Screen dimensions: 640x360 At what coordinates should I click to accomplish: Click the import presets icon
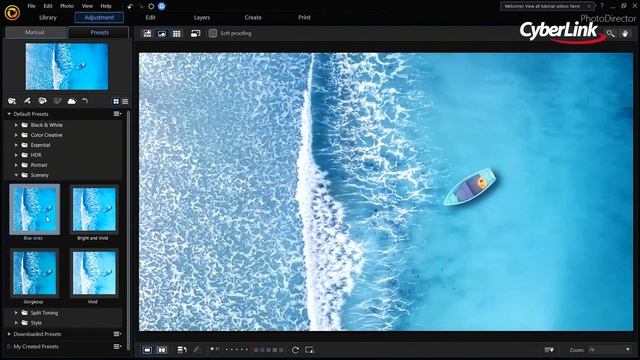coord(12,101)
